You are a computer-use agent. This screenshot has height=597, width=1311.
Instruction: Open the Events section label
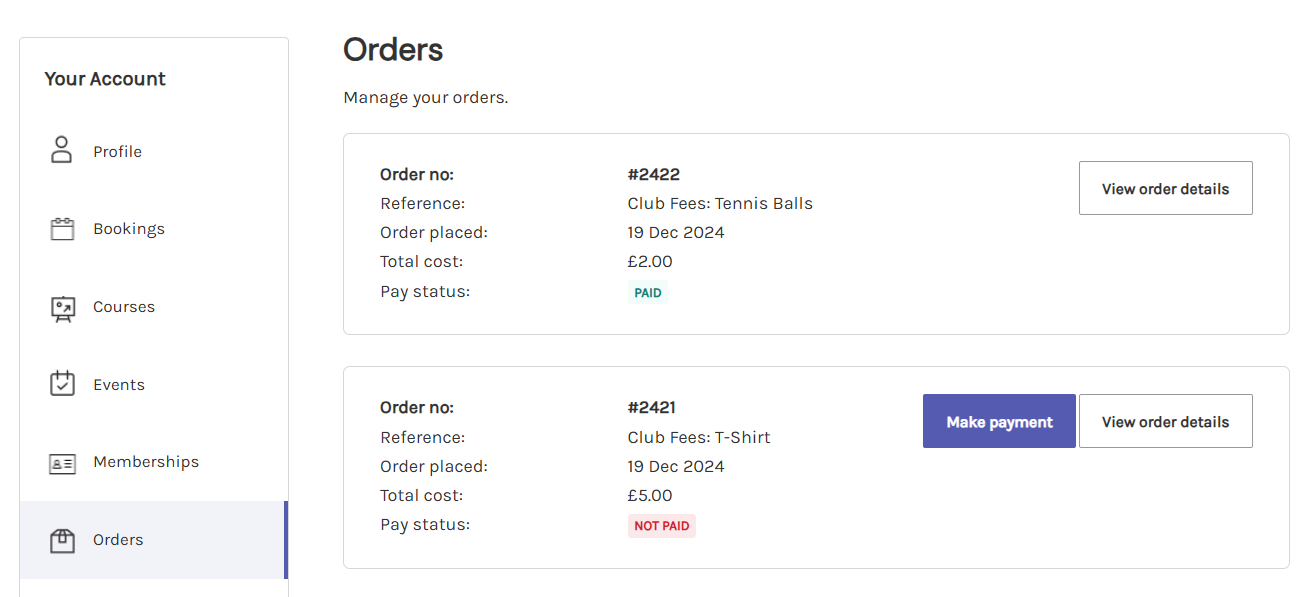pos(119,385)
